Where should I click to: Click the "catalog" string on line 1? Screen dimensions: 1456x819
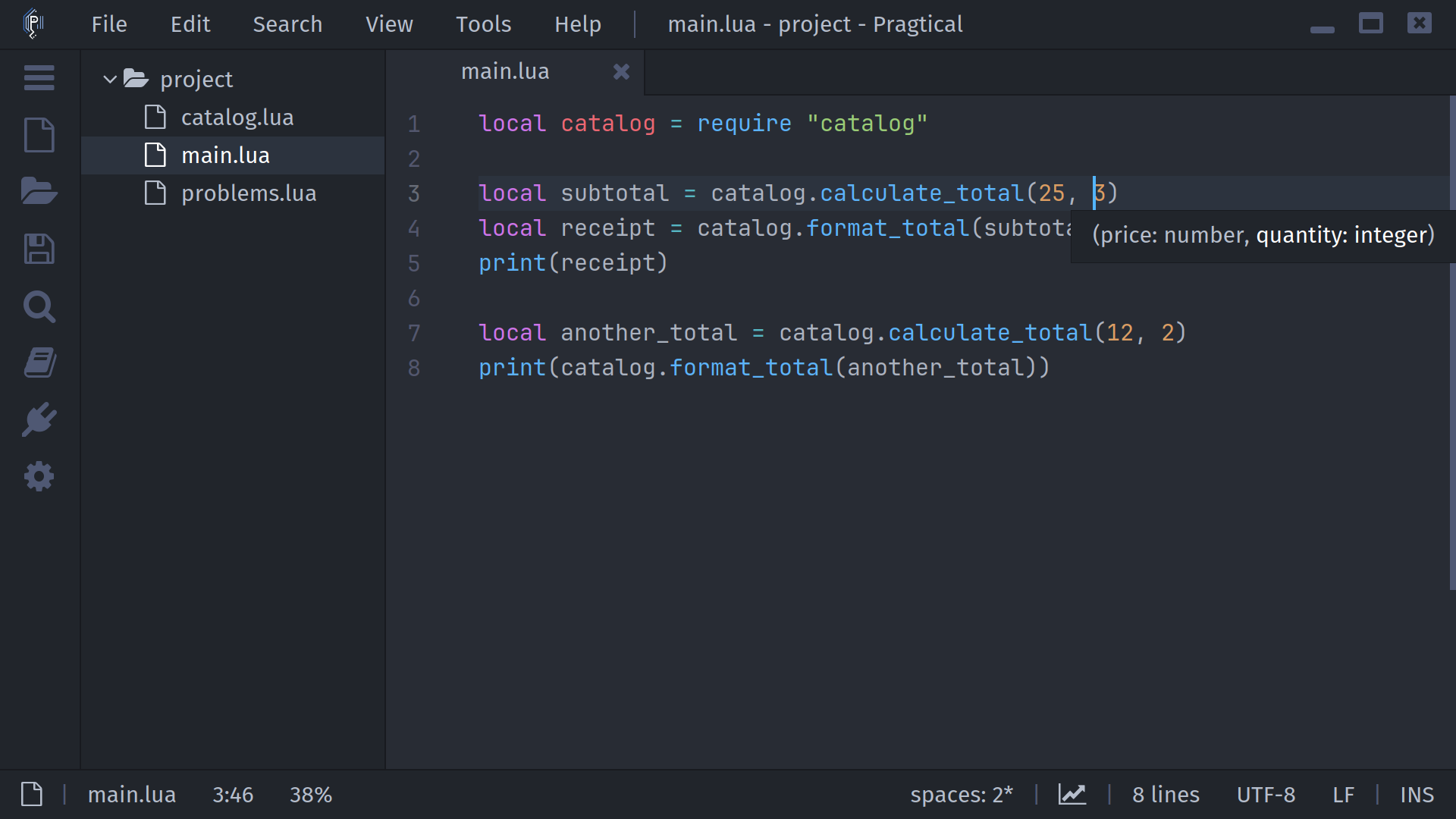point(868,124)
